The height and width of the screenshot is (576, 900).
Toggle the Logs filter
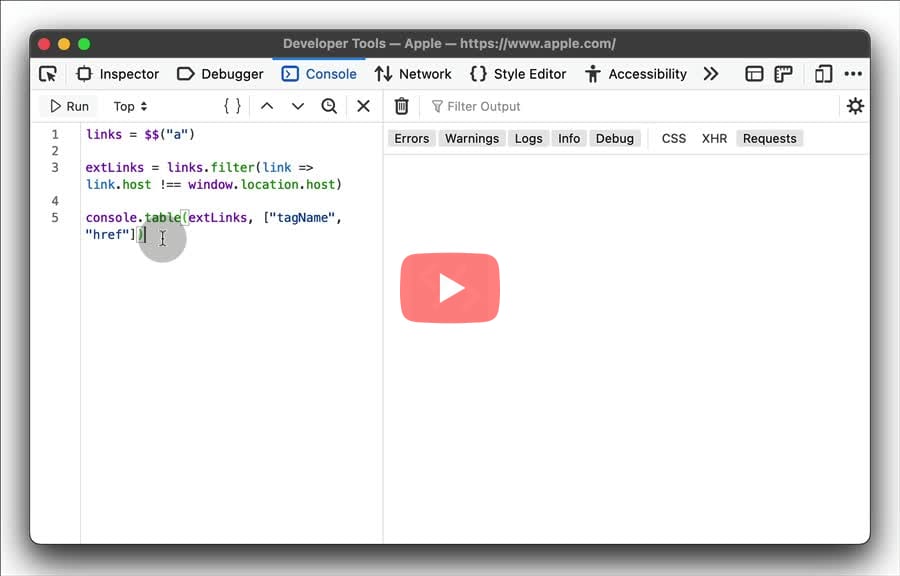(528, 138)
